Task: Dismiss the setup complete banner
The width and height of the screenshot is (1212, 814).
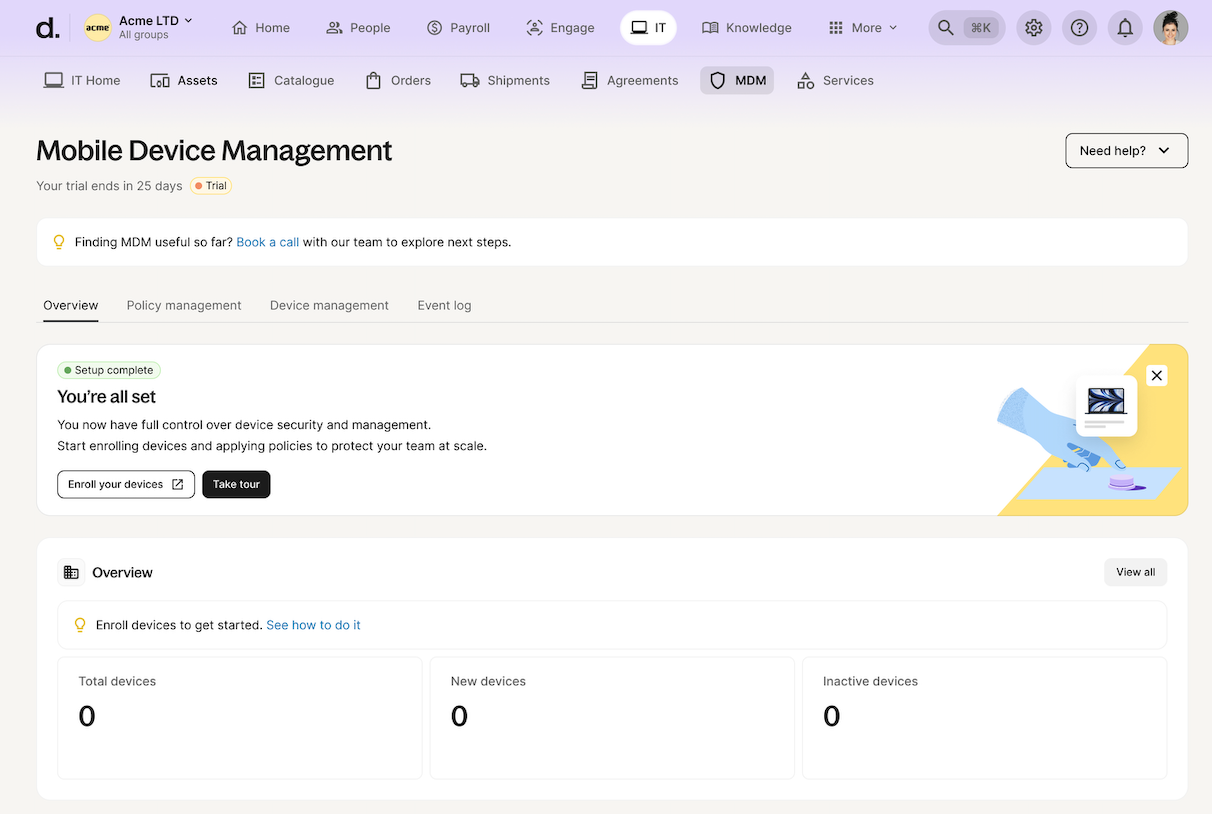Action: 1156,376
